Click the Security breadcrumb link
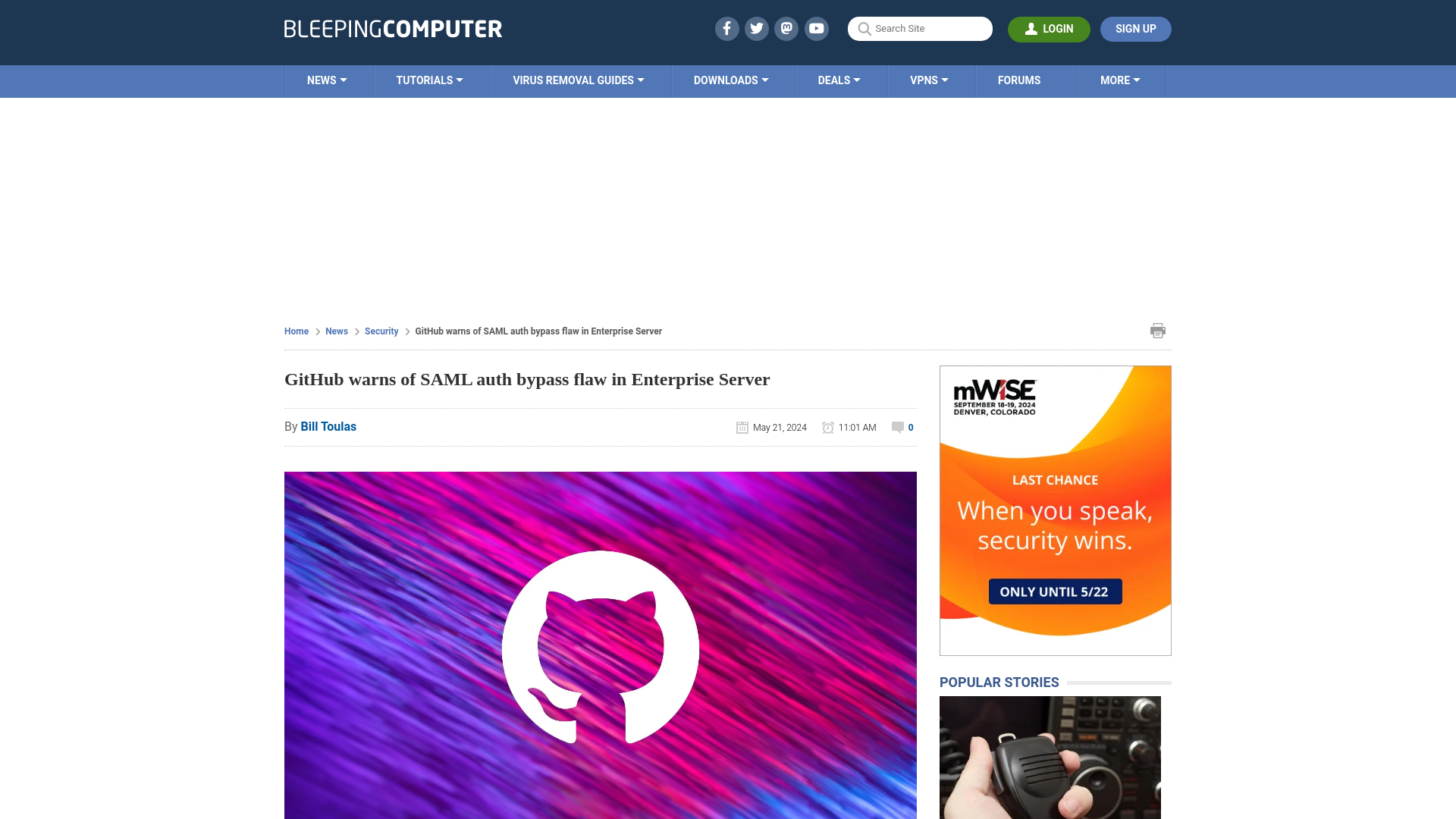This screenshot has height=819, width=1456. (x=381, y=331)
